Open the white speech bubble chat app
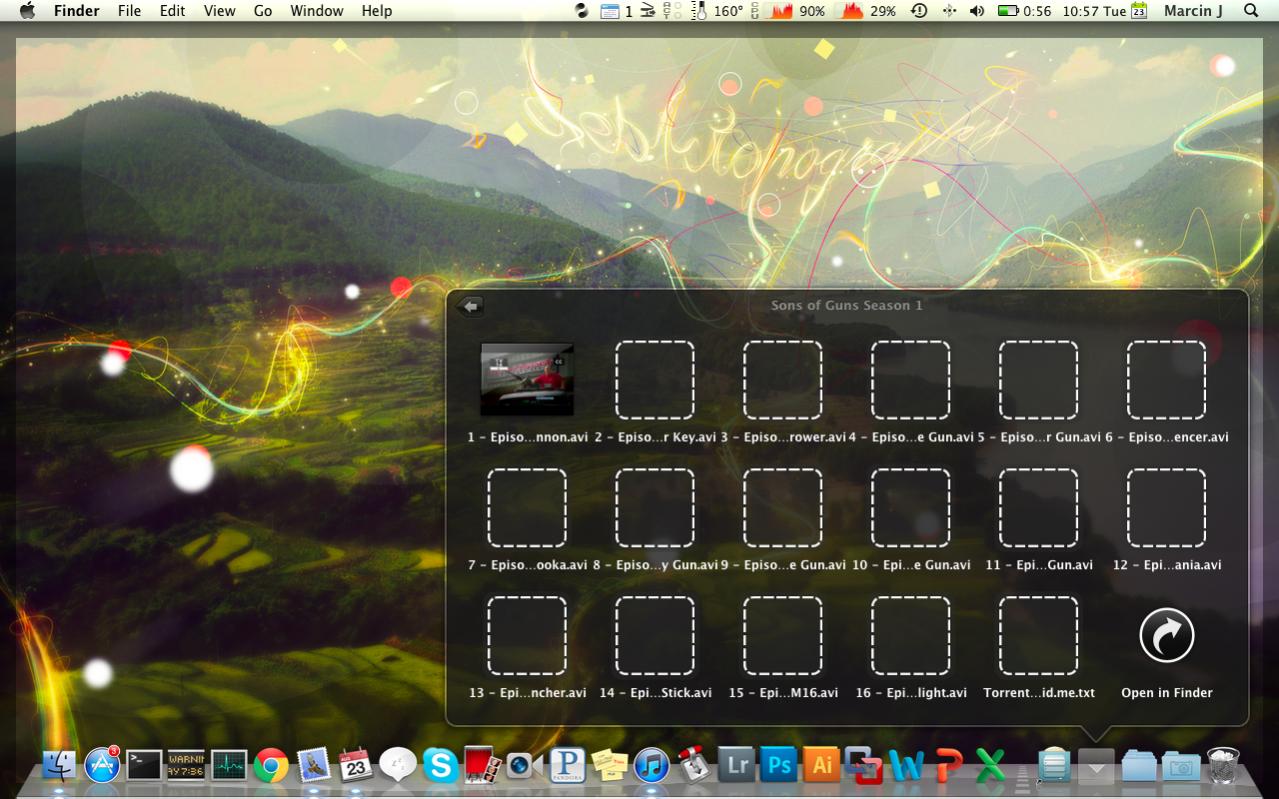 (398, 765)
